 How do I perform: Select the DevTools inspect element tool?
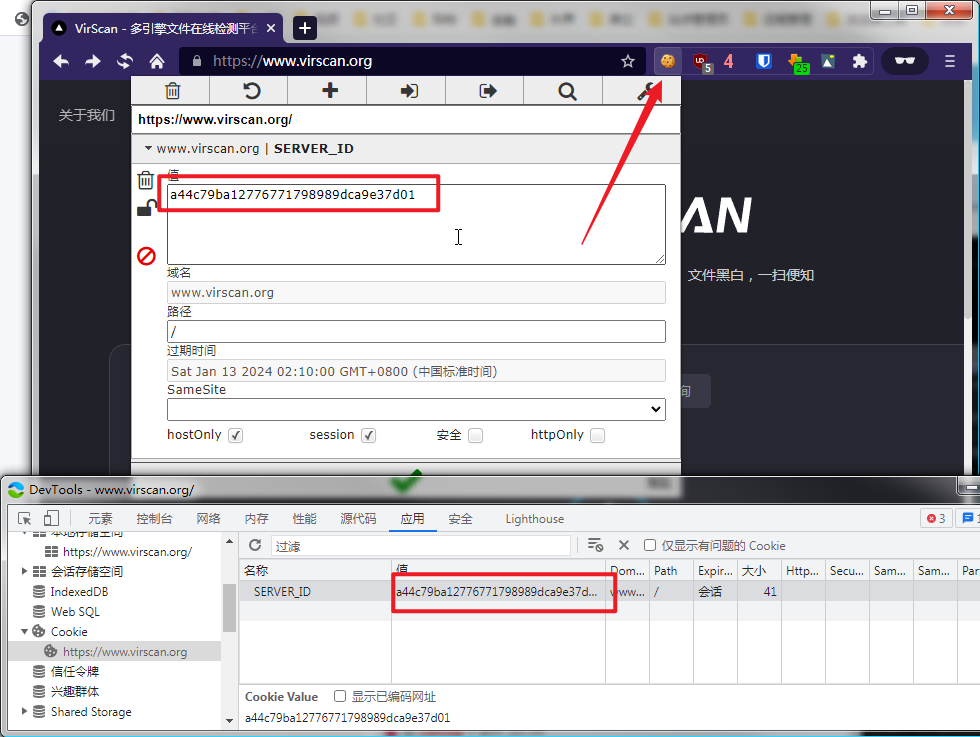[x=24, y=518]
